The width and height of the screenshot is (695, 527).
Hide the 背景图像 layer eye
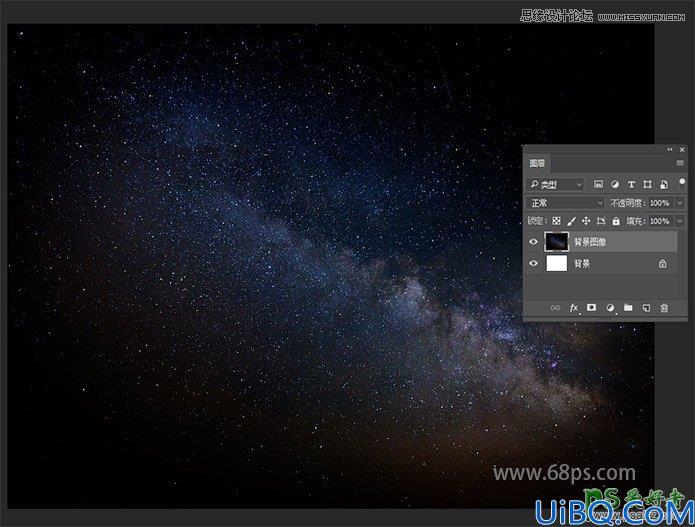coord(534,242)
